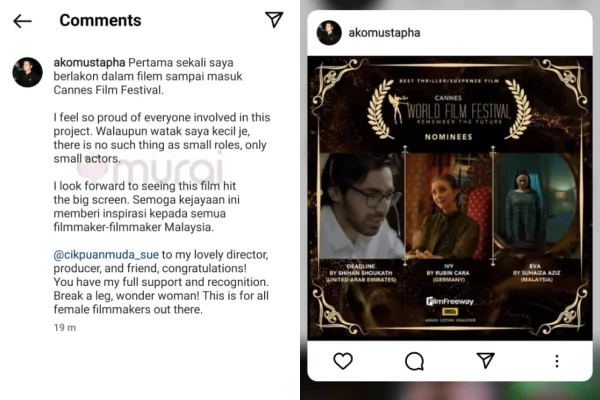This screenshot has width=600, height=400.
Task: Tap the Deadline nominee photo
Action: click(361, 206)
